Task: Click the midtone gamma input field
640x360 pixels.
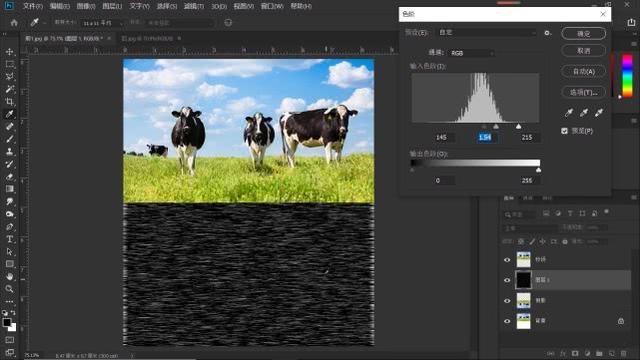Action: click(x=485, y=137)
